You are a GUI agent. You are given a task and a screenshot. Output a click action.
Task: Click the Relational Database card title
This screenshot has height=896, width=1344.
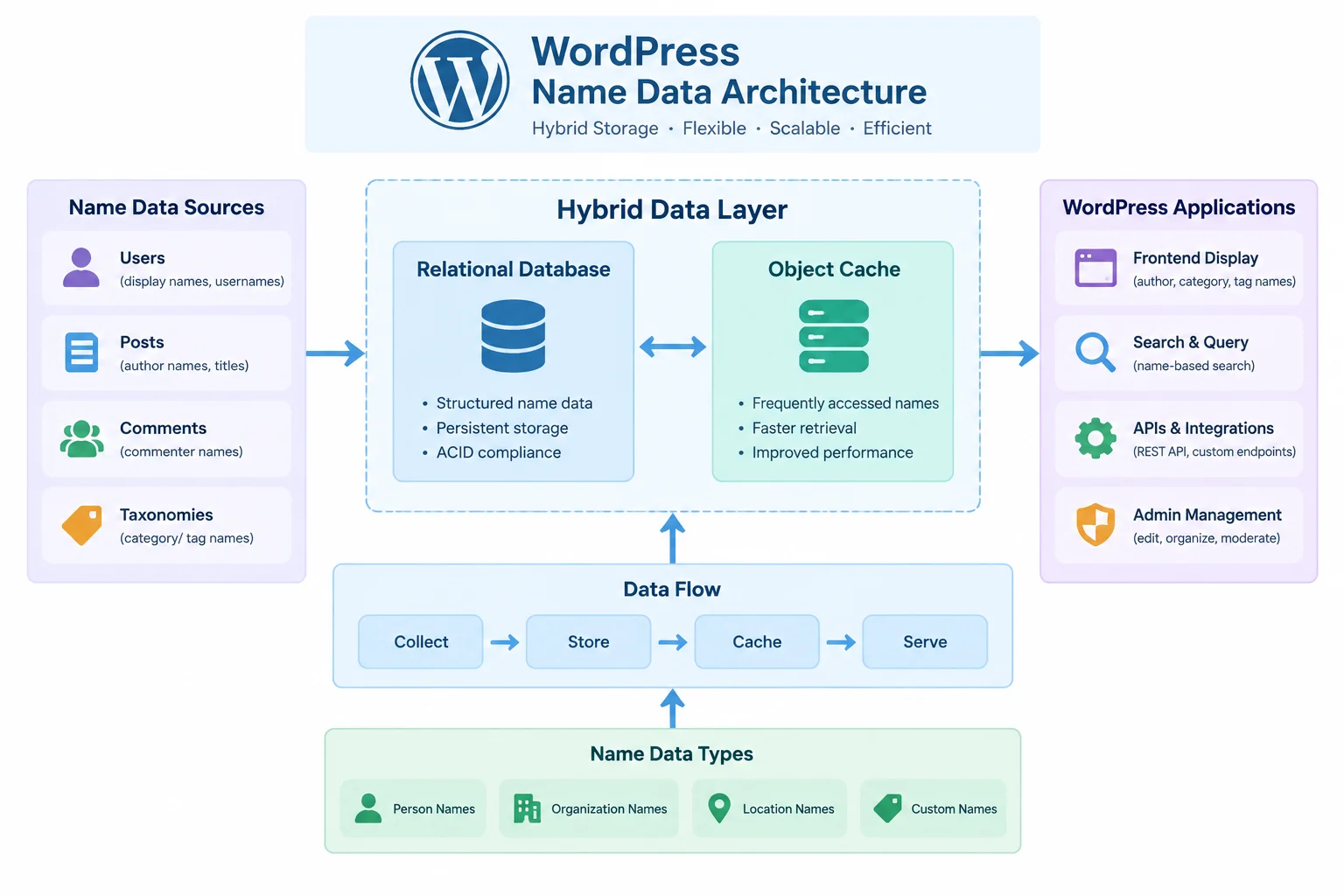(x=514, y=269)
